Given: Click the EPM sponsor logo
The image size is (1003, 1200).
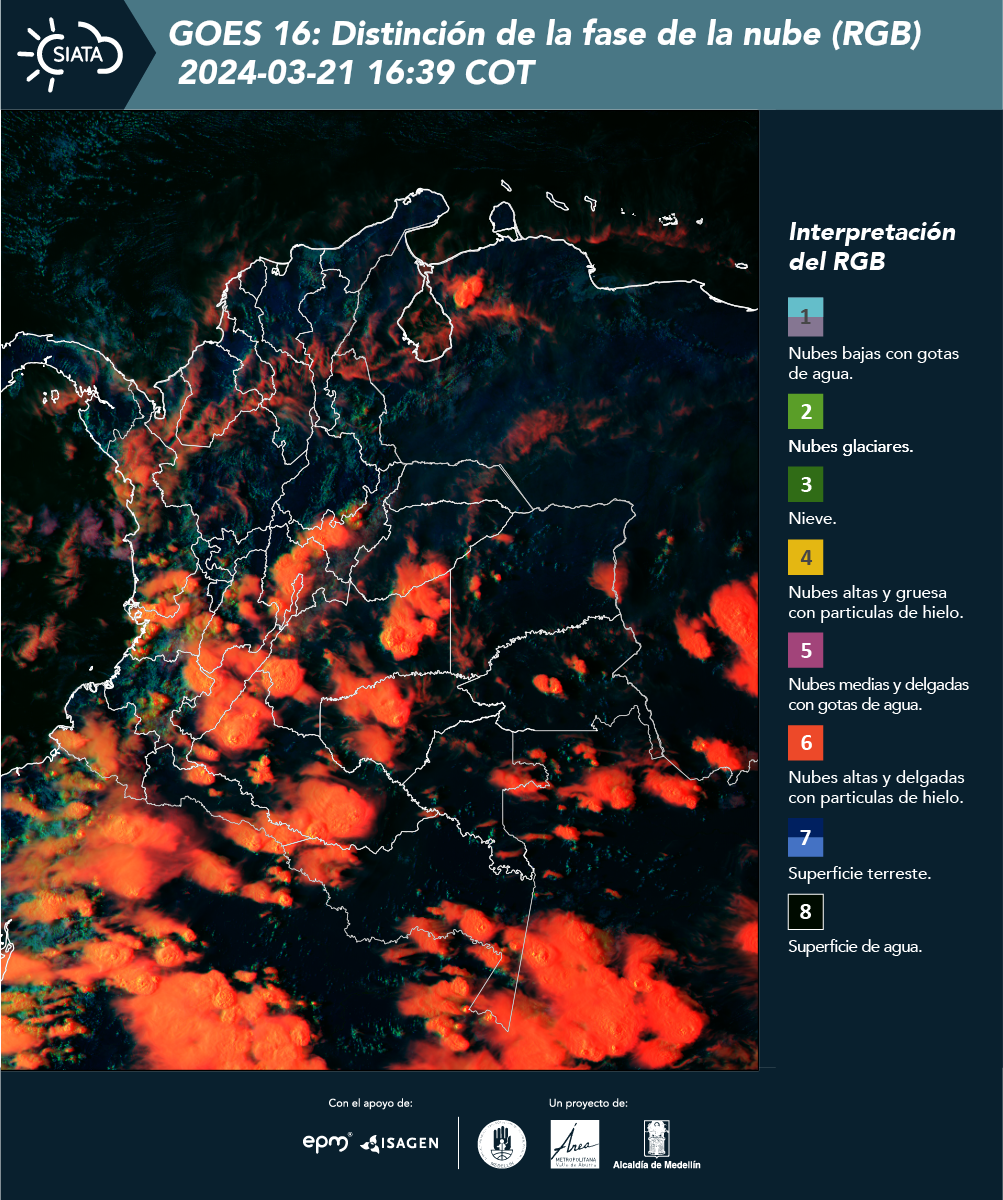Looking at the screenshot, I should point(328,1142).
